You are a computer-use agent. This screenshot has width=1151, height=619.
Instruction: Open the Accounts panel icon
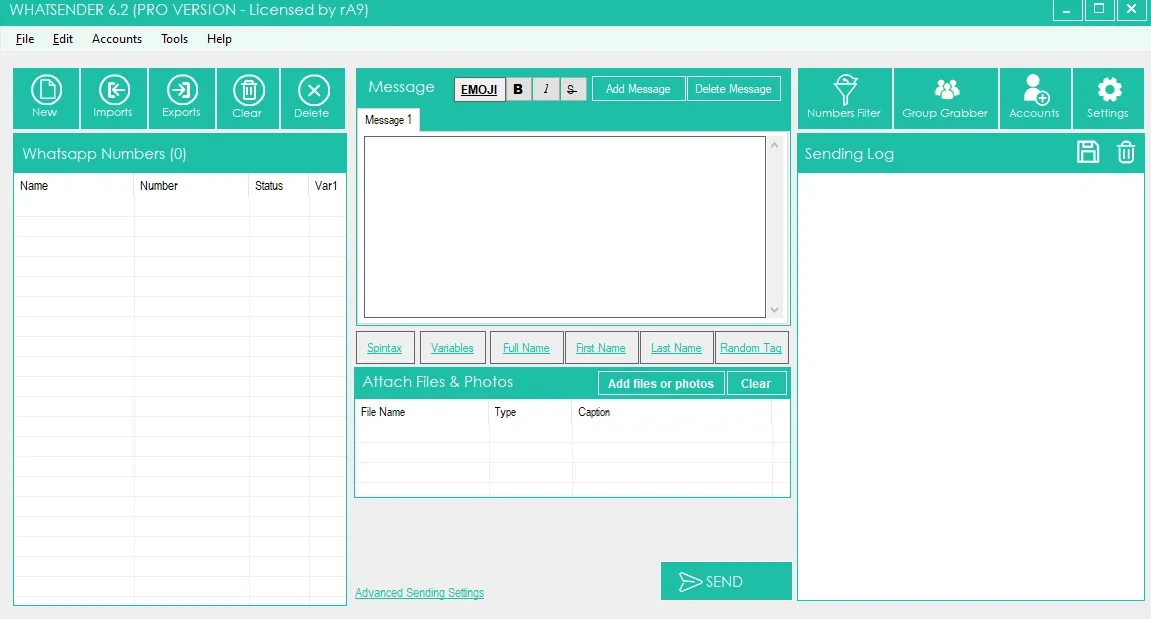point(1034,98)
